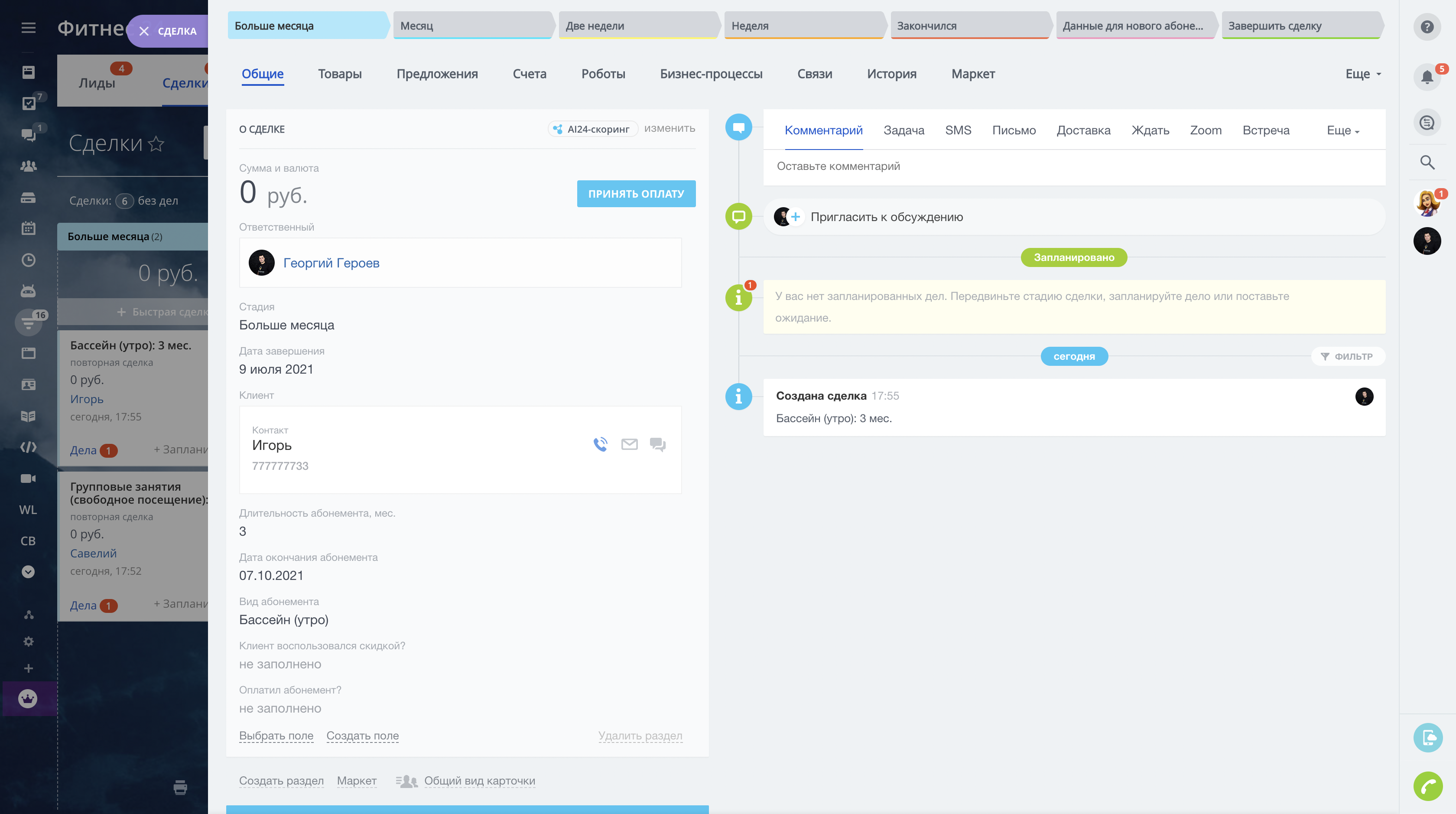Screen dimensions: 1456x814
Task: Click the help question mark icon
Action: [x=1427, y=26]
